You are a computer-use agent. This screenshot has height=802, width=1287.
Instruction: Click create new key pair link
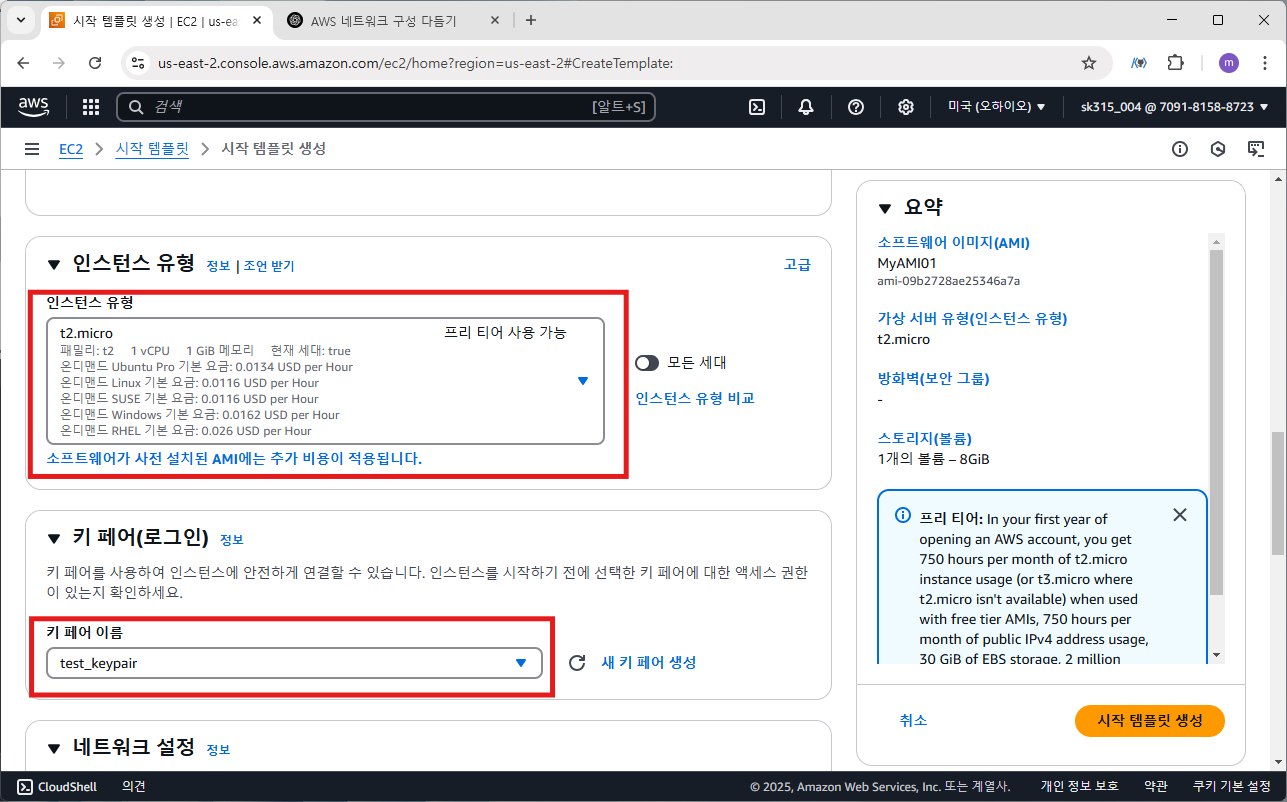coord(649,663)
